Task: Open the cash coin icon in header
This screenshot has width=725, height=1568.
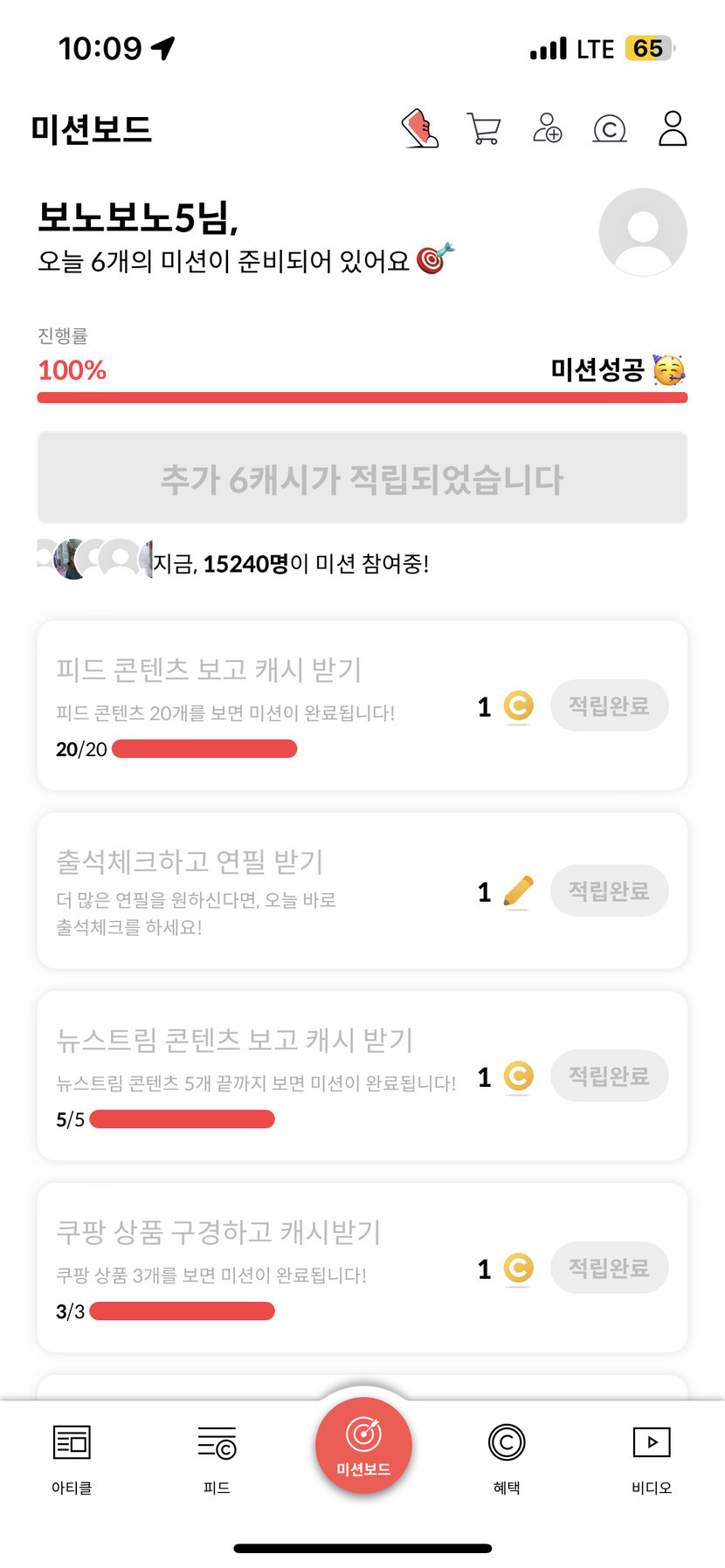Action: point(610,129)
